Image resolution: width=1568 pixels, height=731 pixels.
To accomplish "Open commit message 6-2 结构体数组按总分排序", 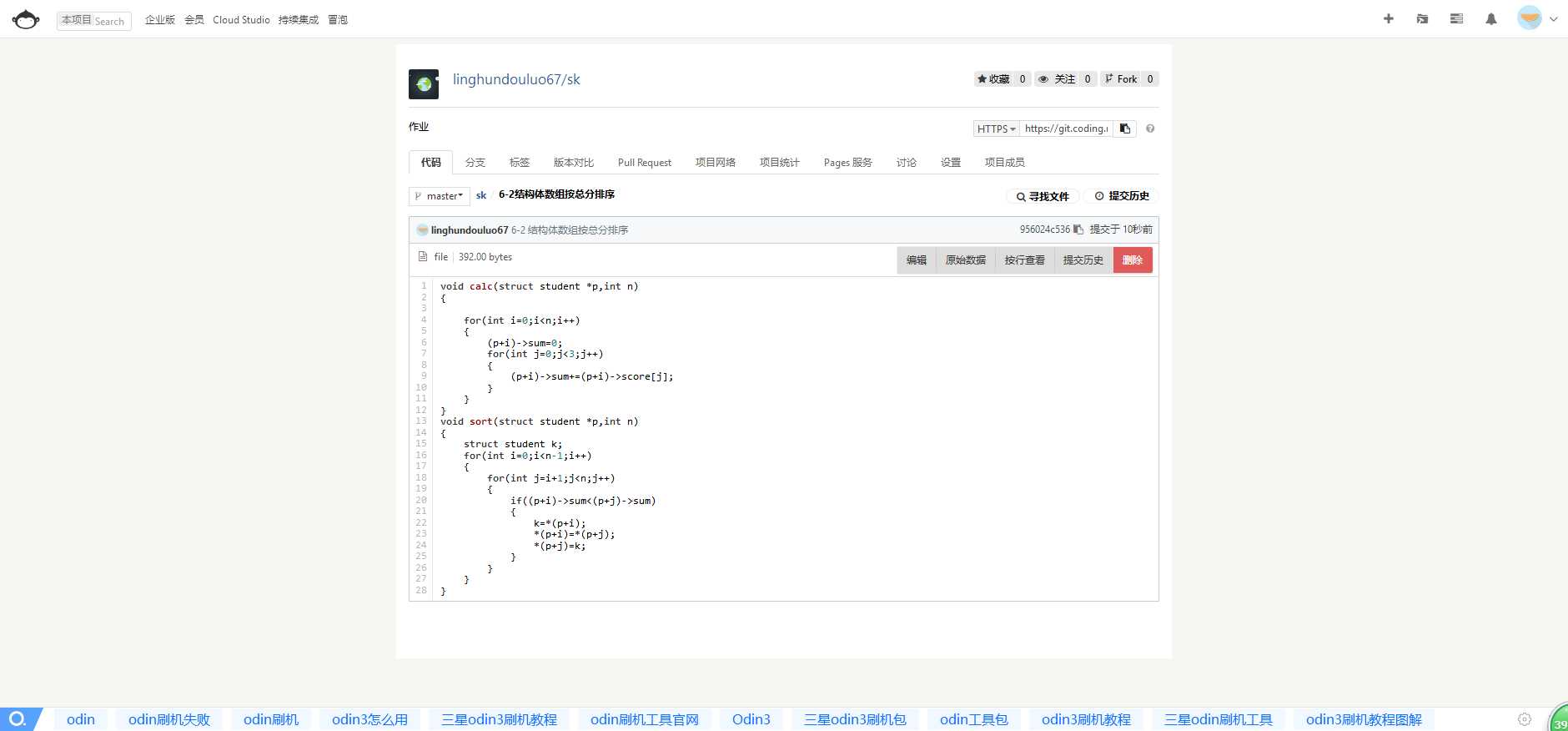I will pos(570,230).
